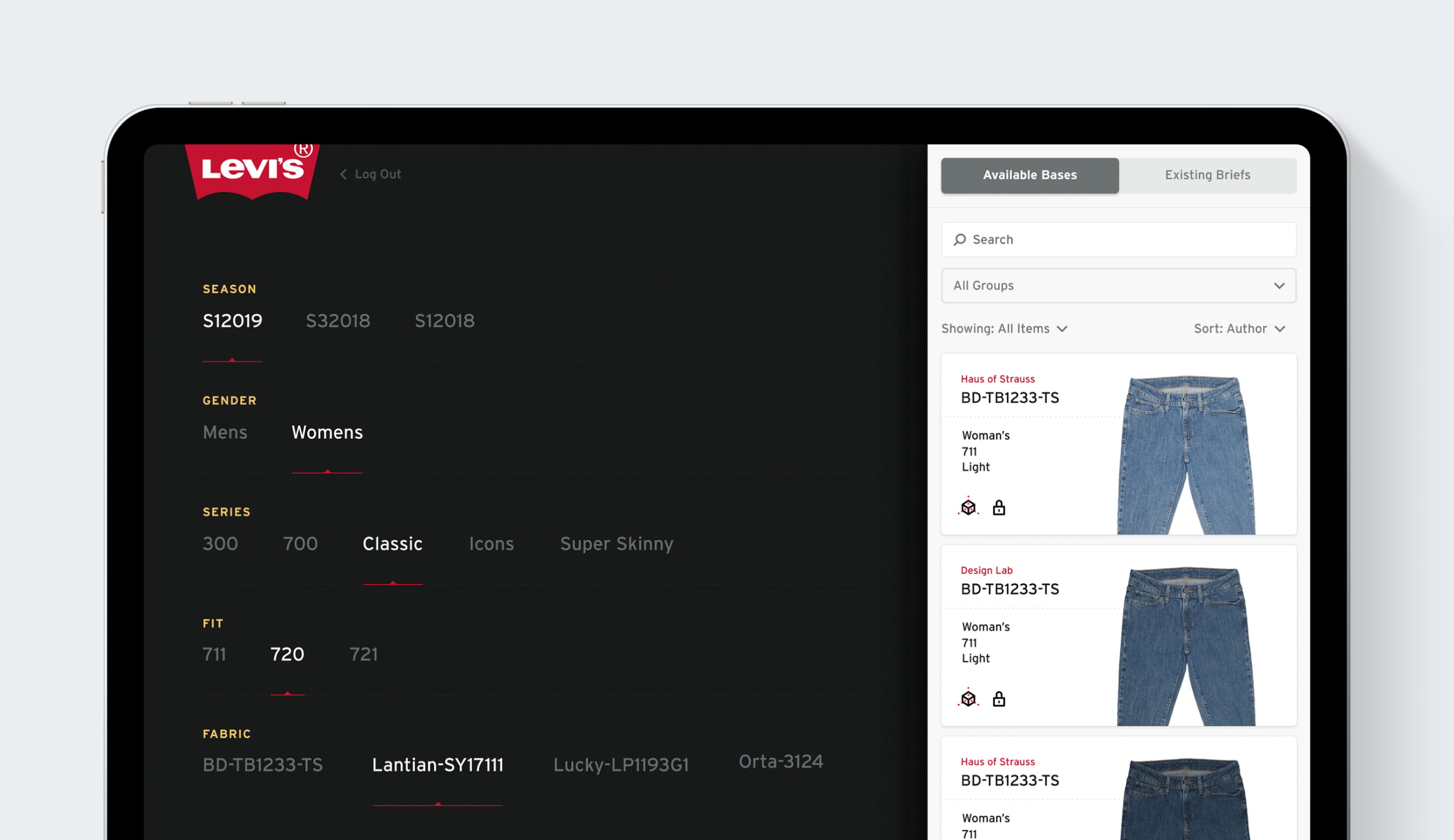Click the back chevron beside Log Out

click(x=343, y=174)
